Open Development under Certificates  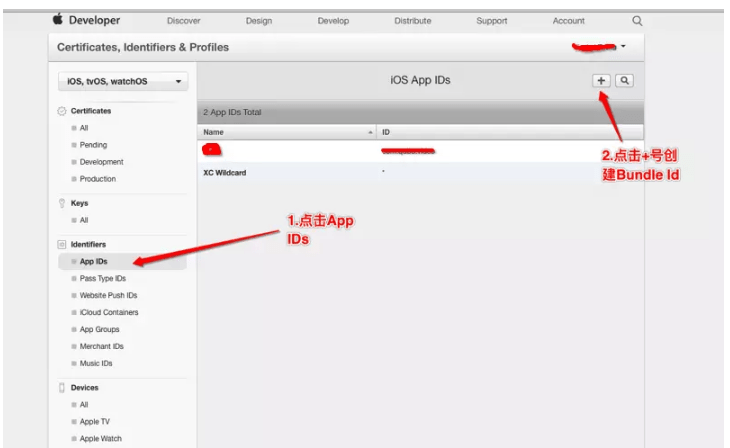tap(101, 162)
